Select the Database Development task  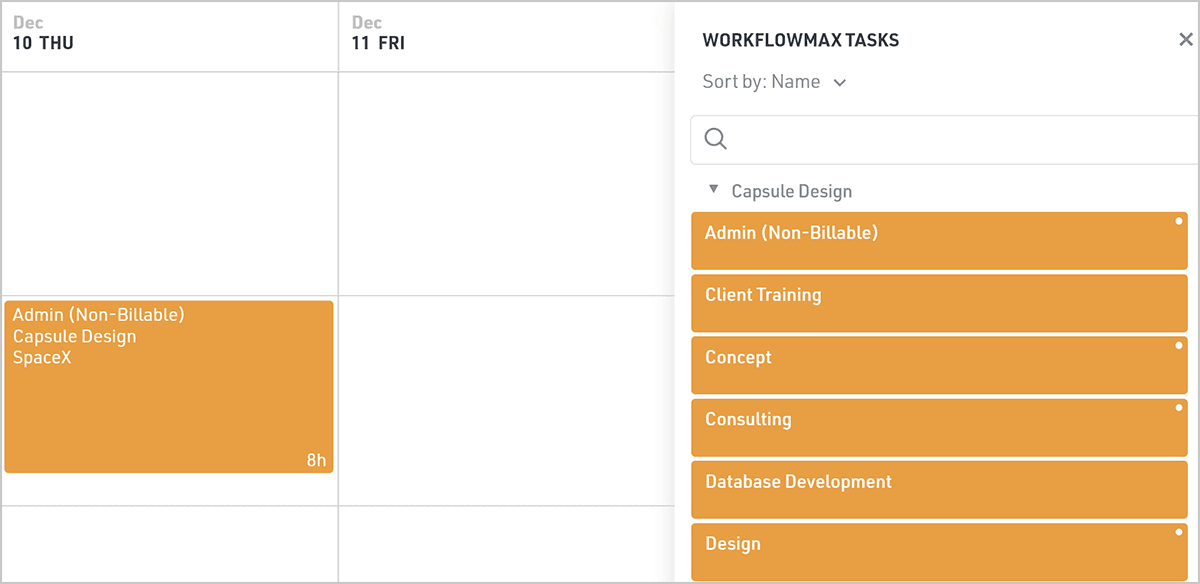[x=938, y=490]
